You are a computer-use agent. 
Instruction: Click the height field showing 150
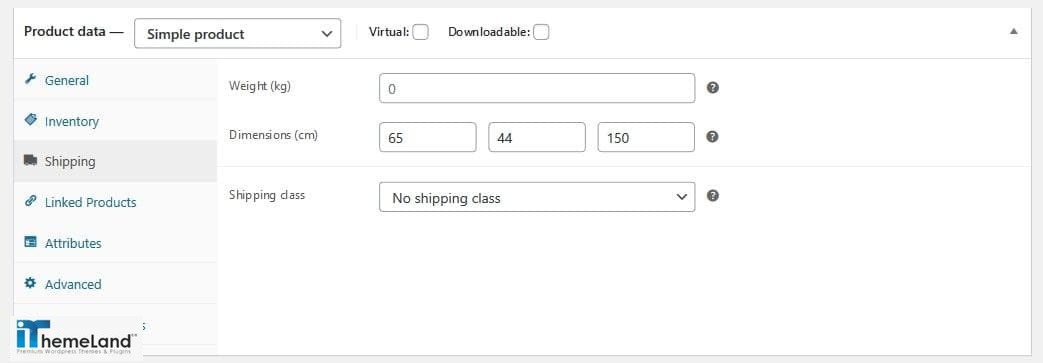(x=646, y=137)
